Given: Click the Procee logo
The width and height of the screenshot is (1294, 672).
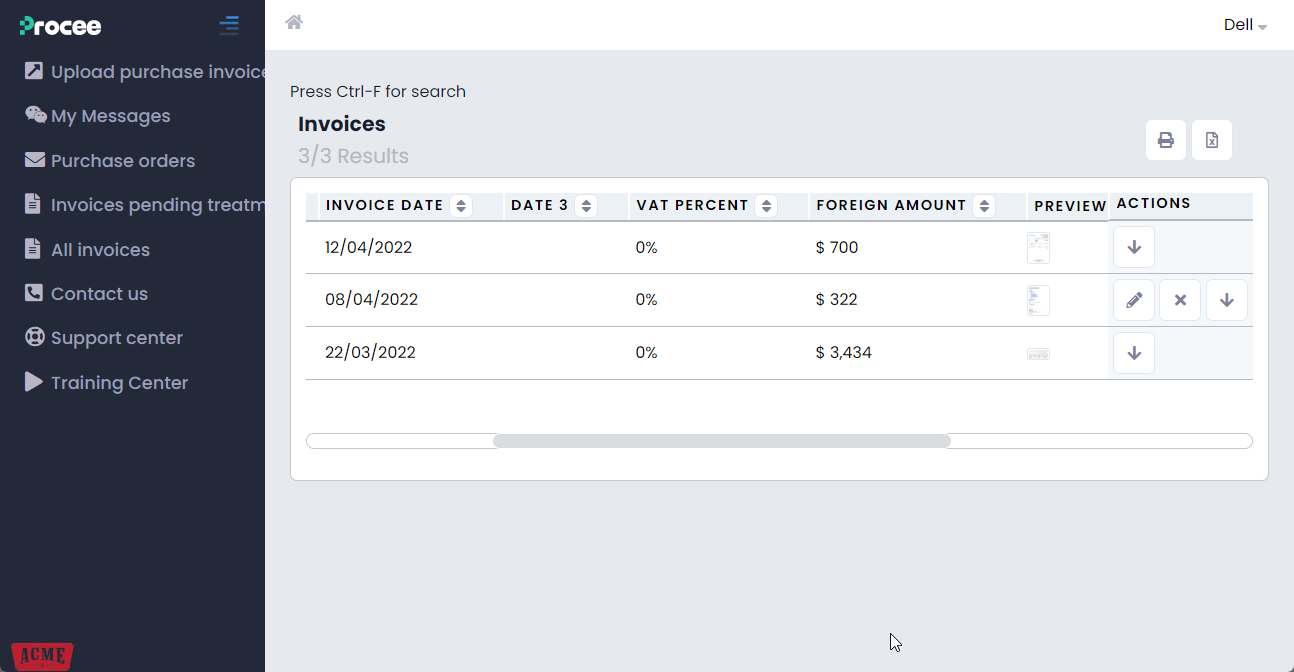Looking at the screenshot, I should (59, 26).
